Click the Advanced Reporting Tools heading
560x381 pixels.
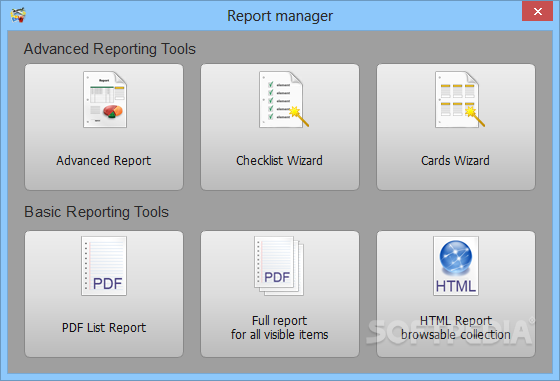click(110, 49)
